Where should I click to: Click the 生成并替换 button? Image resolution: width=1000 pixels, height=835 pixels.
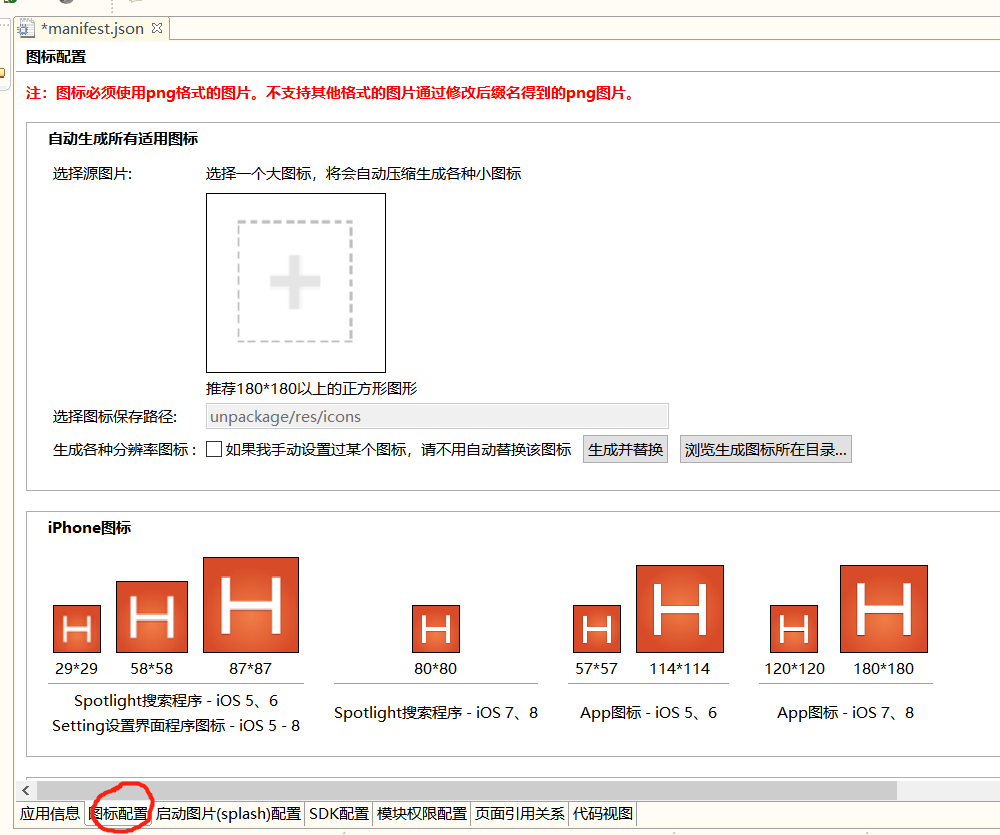(x=625, y=448)
